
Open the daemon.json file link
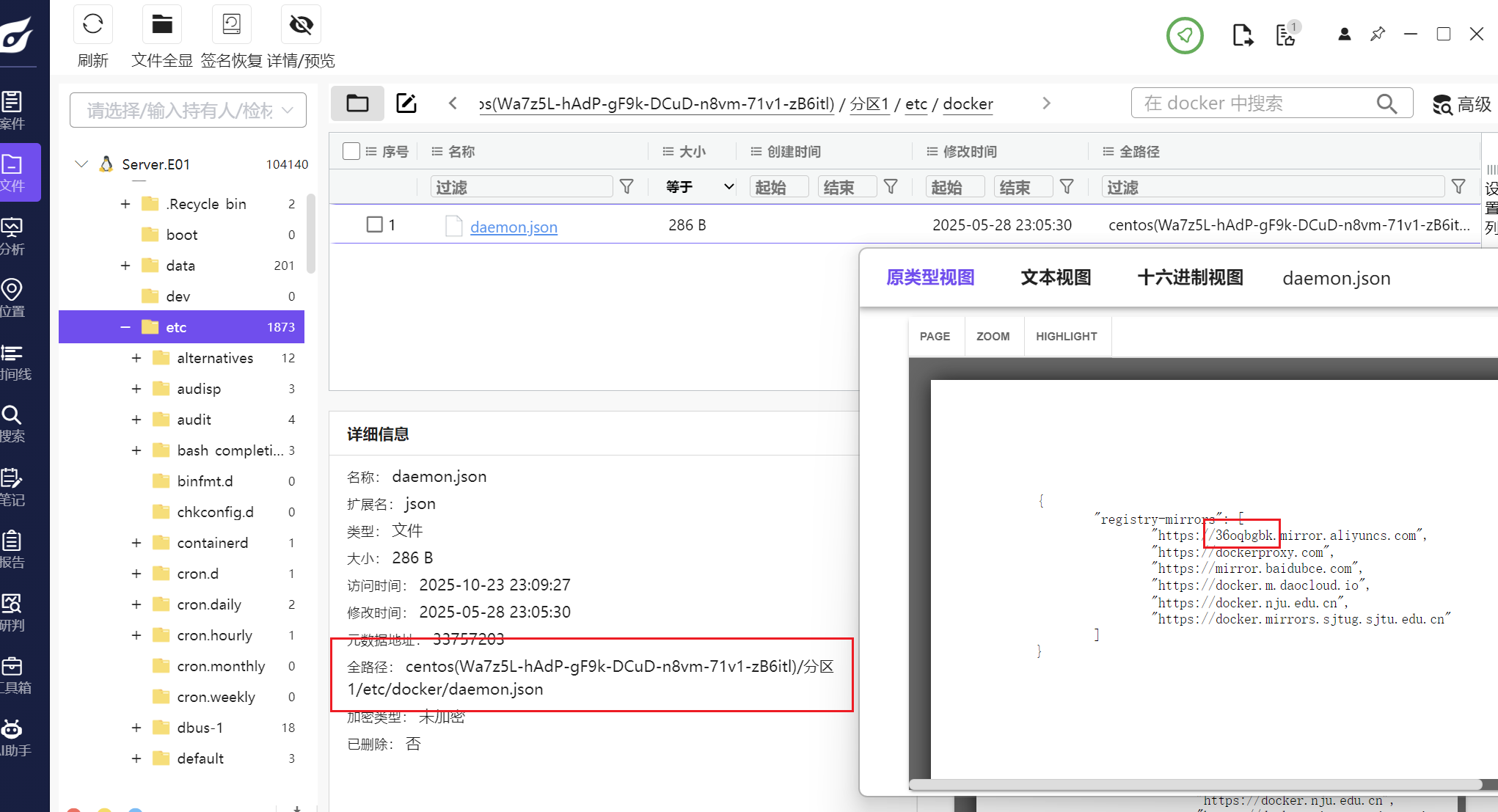513,227
